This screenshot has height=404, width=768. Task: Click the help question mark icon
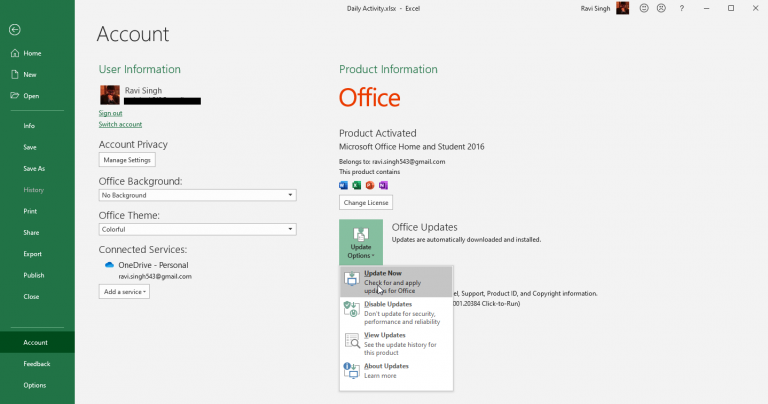click(x=681, y=8)
